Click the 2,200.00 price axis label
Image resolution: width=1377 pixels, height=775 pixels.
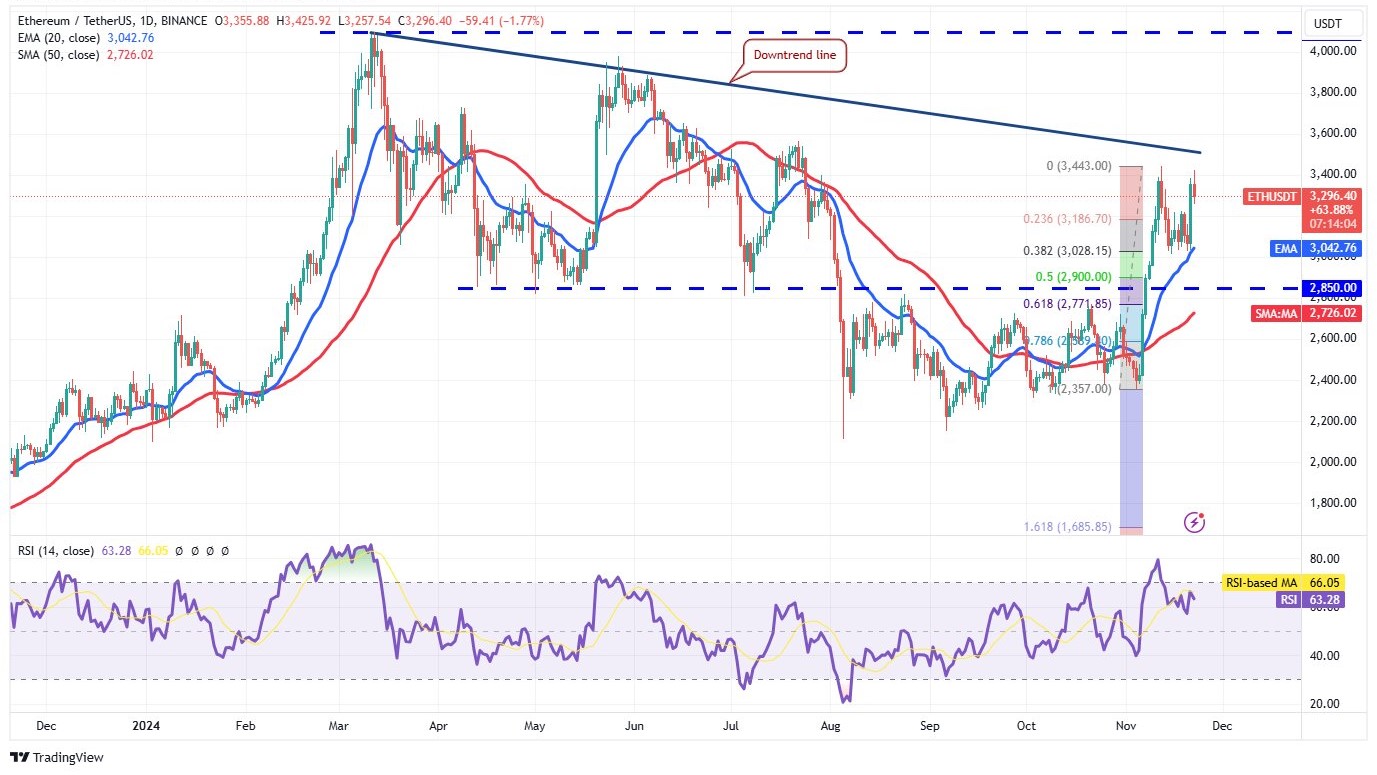click(1335, 420)
